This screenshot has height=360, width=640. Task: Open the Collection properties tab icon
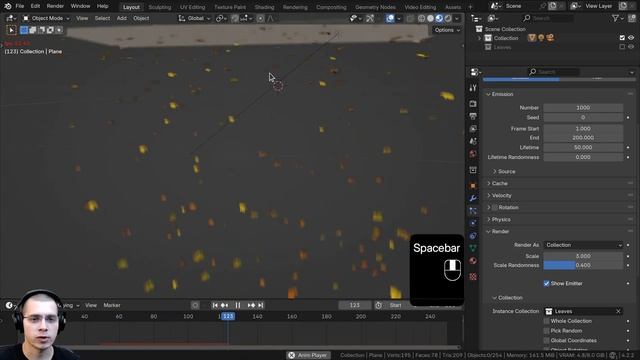[x=473, y=170]
